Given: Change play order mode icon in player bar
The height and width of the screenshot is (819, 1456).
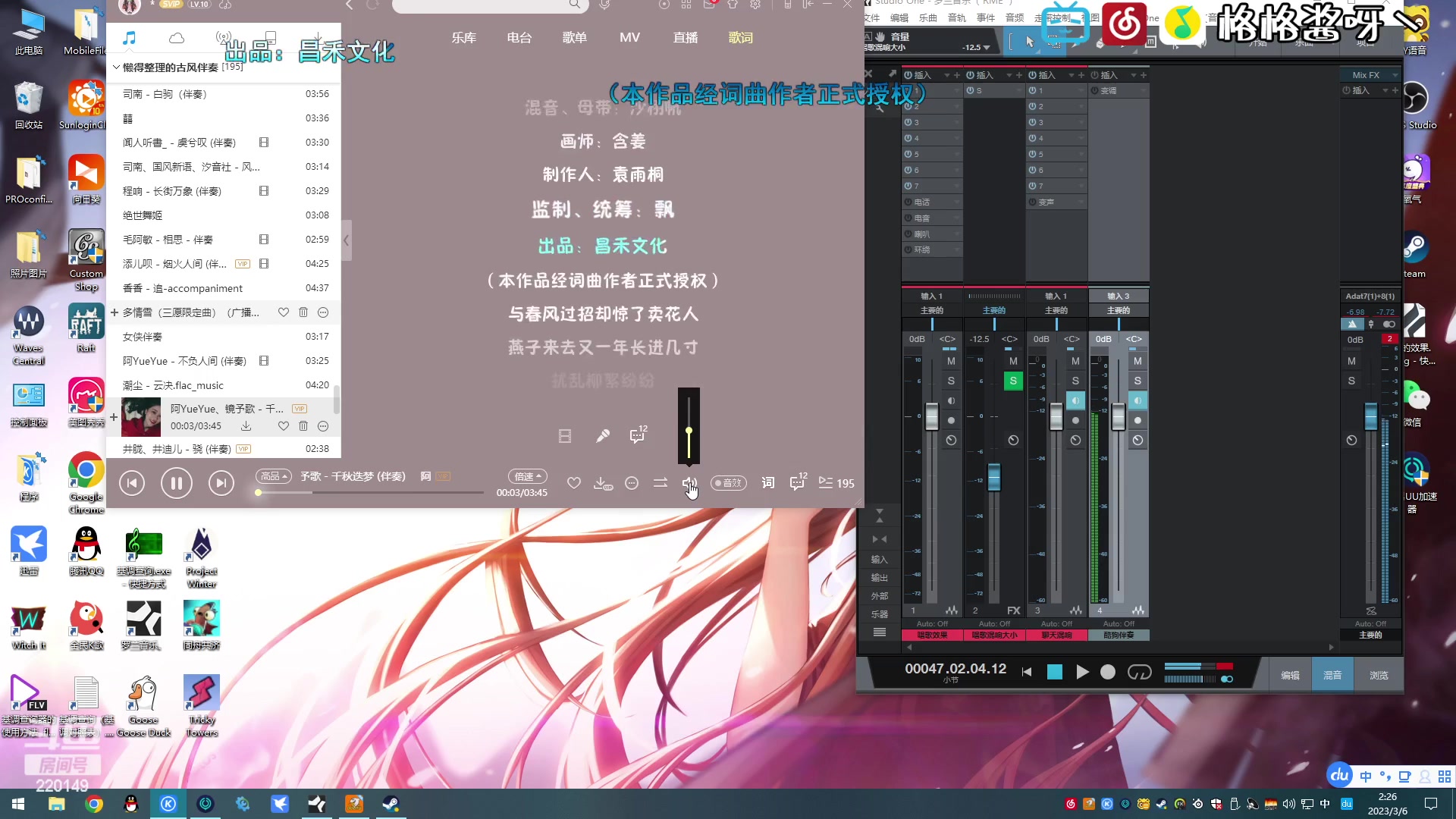Looking at the screenshot, I should 661,482.
